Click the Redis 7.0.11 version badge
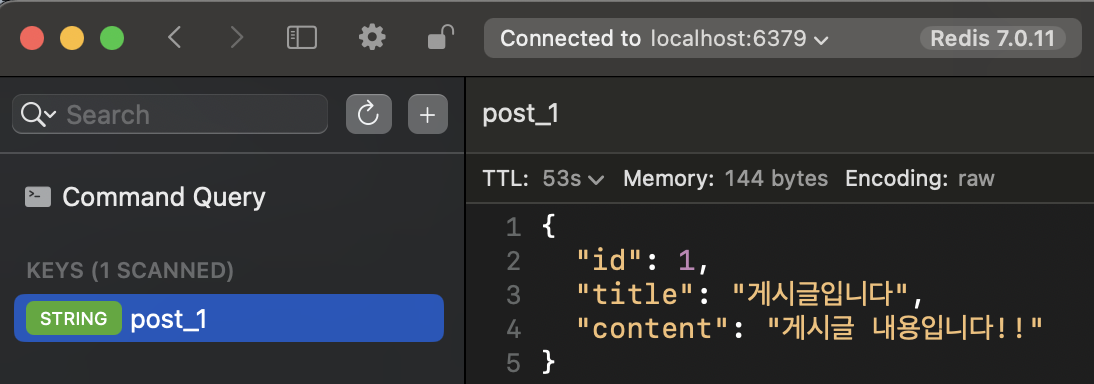The height and width of the screenshot is (384, 1094). click(x=992, y=38)
